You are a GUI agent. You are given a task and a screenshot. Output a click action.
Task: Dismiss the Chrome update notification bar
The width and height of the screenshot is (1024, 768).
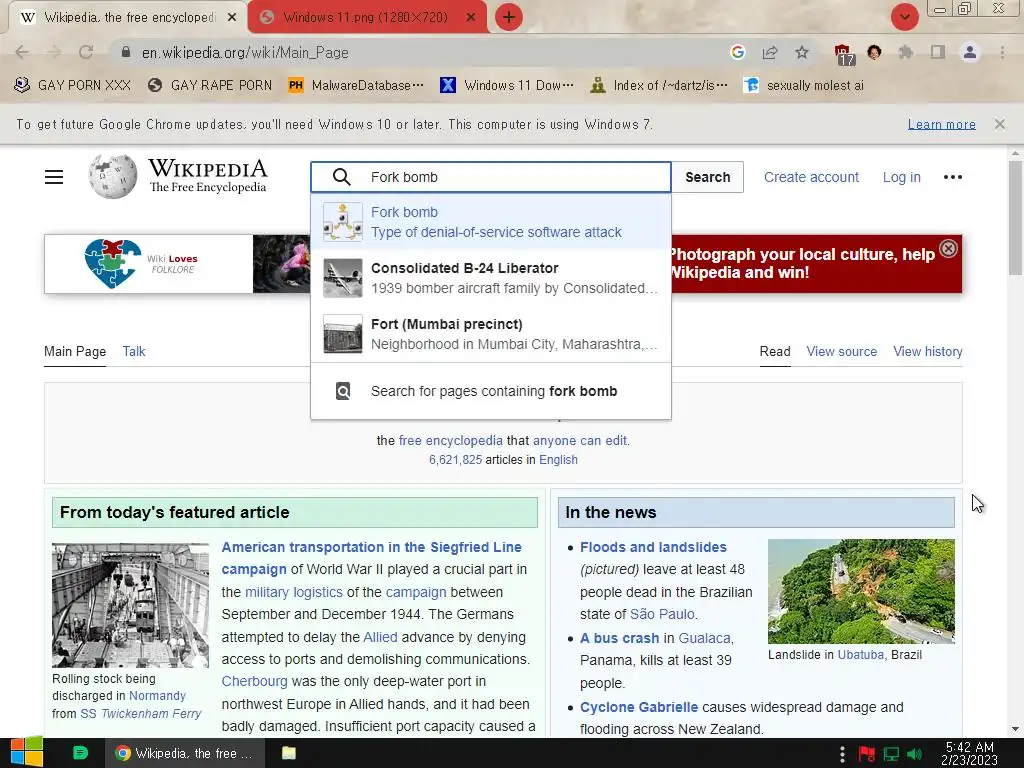pos(999,124)
